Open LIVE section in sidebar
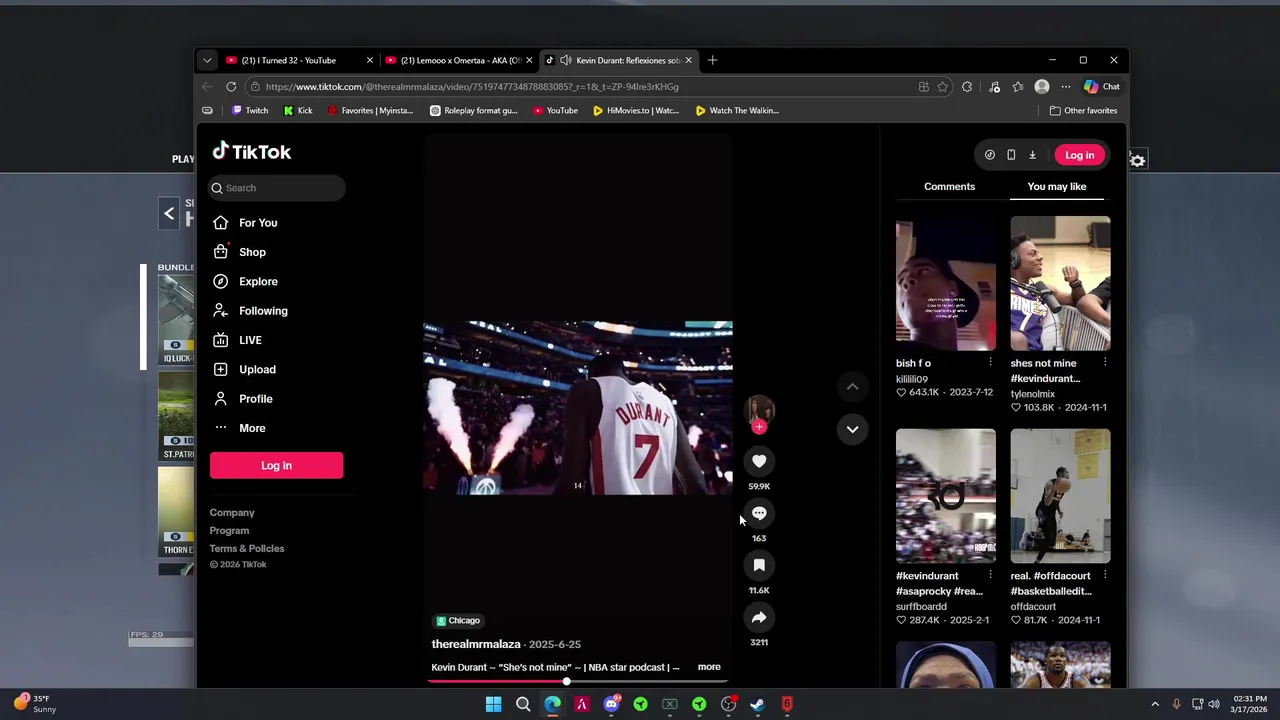The image size is (1280, 720). pyautogui.click(x=250, y=340)
